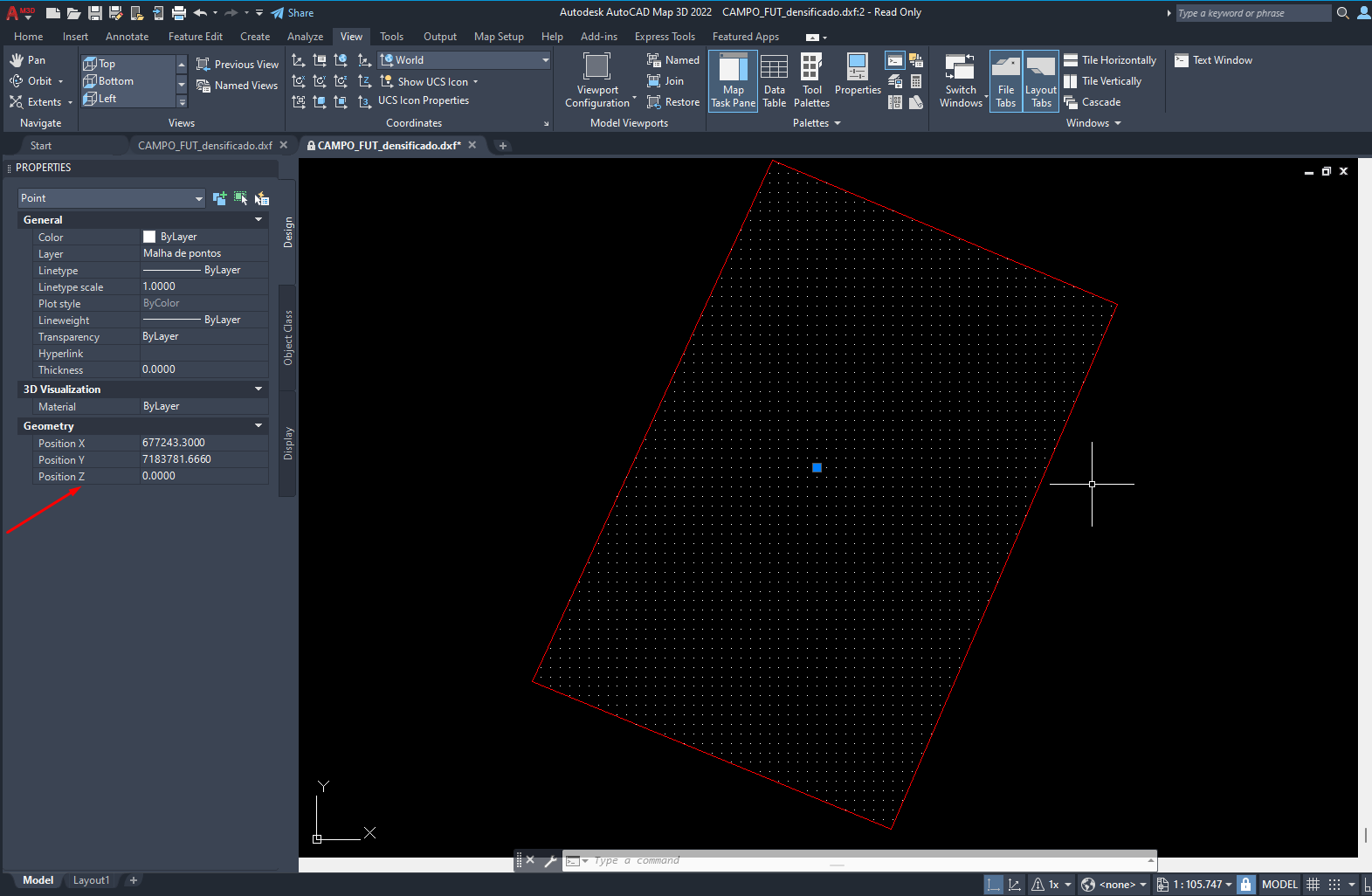
Task: Select the Left view in Views list
Action: click(128, 99)
